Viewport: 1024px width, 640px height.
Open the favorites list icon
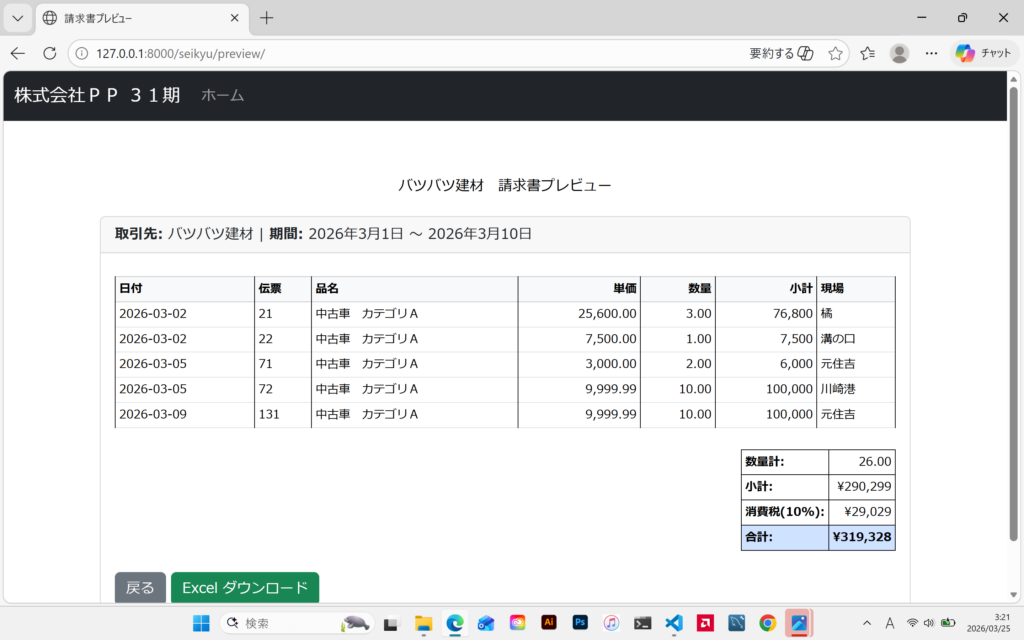(x=867, y=53)
